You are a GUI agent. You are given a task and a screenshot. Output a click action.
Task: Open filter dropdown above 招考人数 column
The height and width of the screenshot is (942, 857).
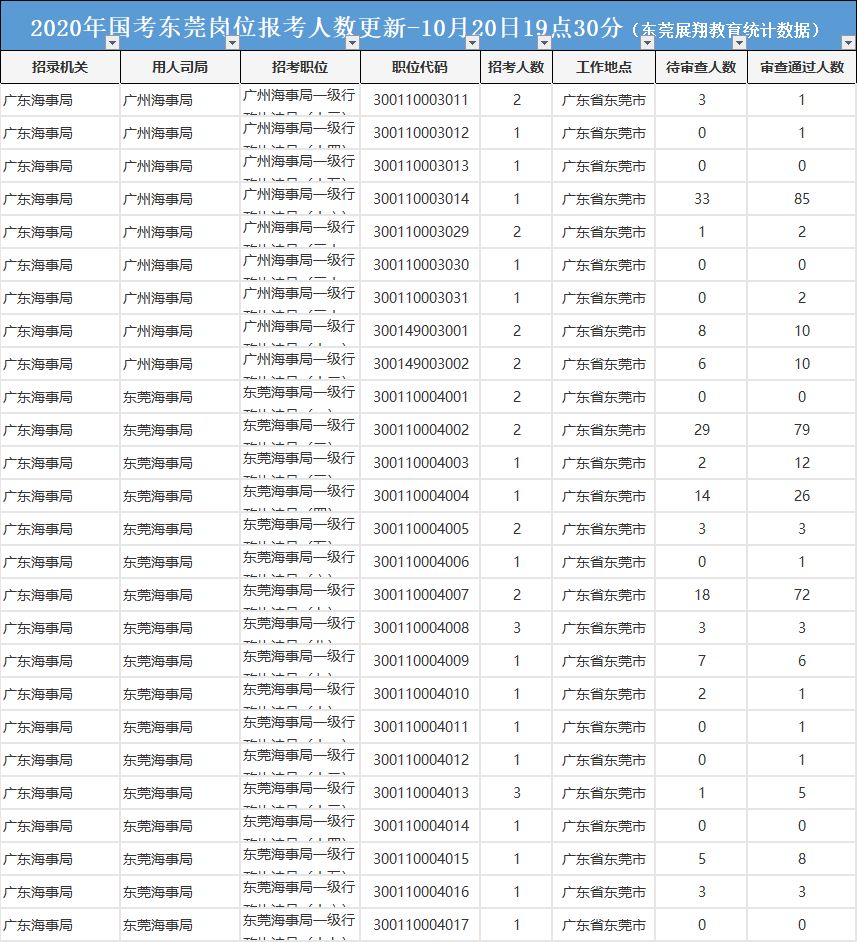coord(544,43)
